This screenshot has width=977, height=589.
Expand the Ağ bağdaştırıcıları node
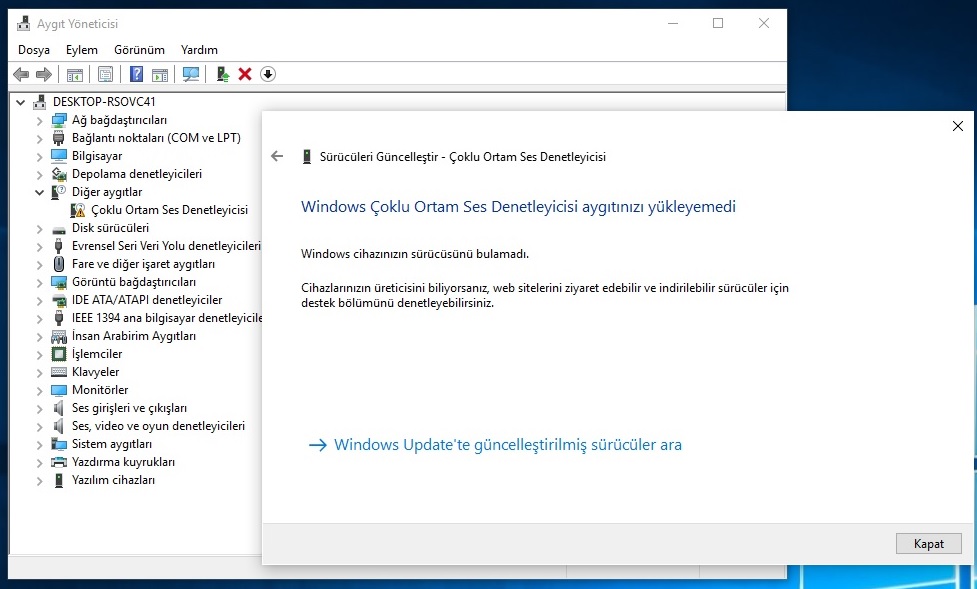39,120
